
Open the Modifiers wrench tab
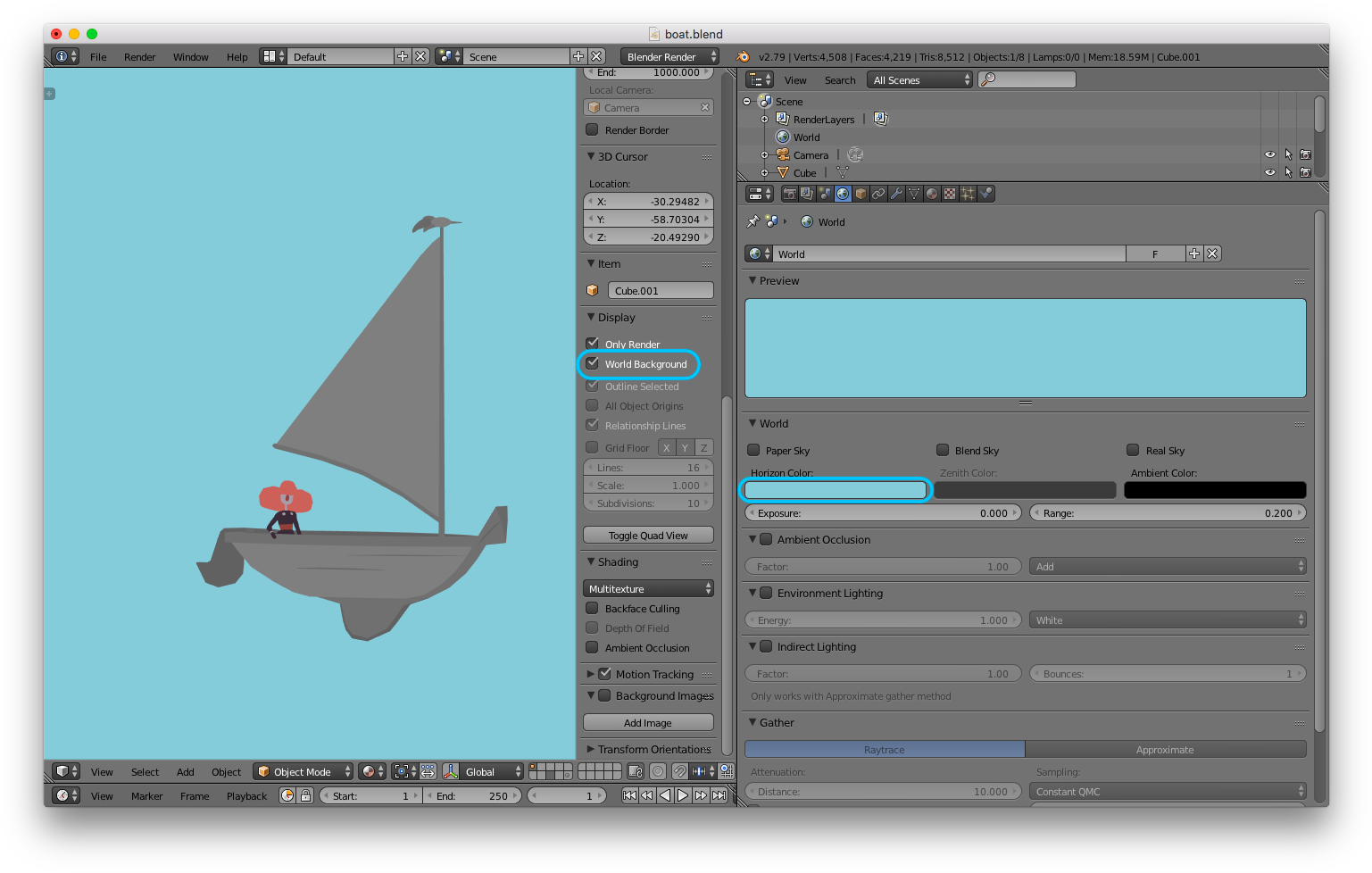[896, 194]
